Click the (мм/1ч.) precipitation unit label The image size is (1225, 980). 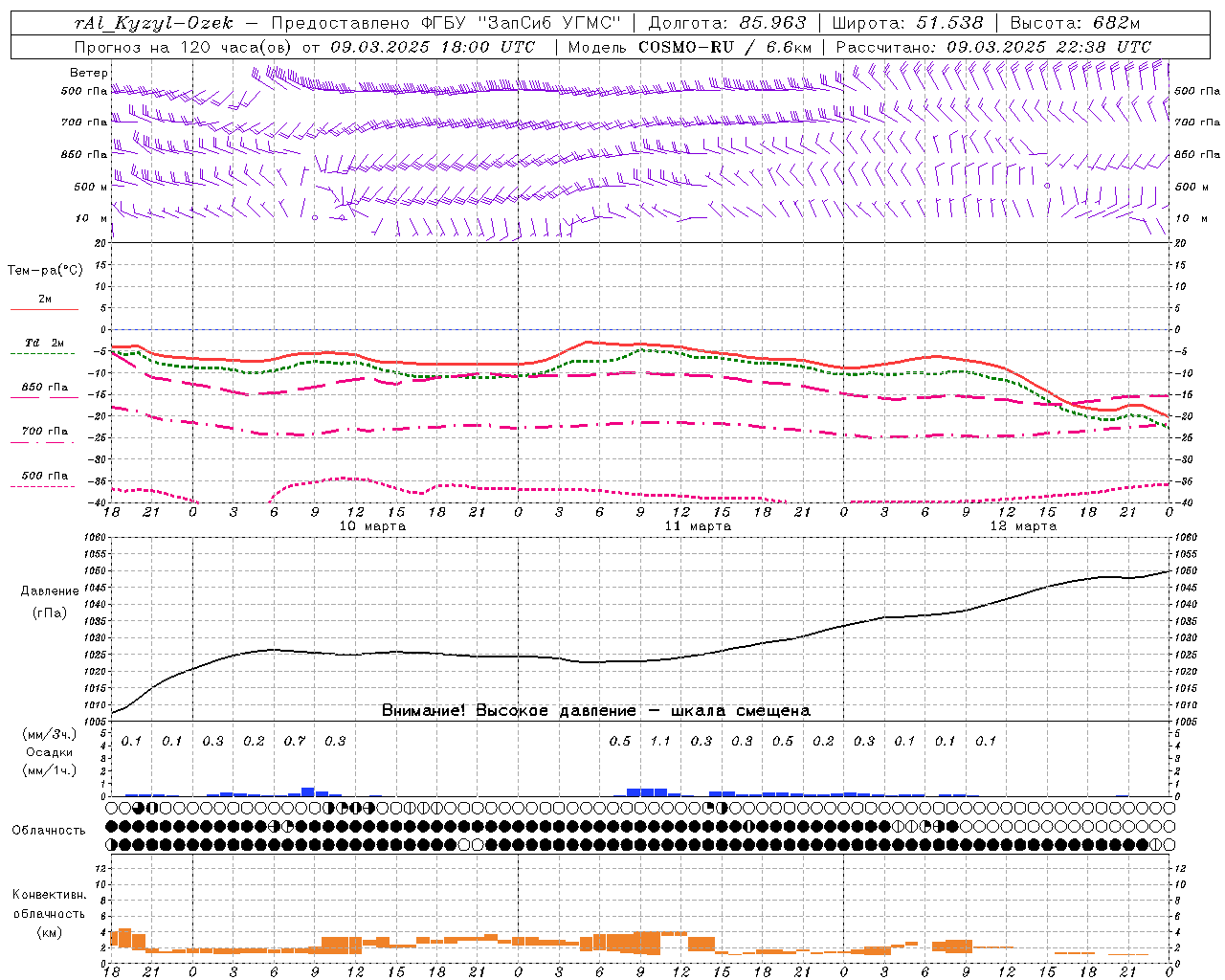point(50,770)
